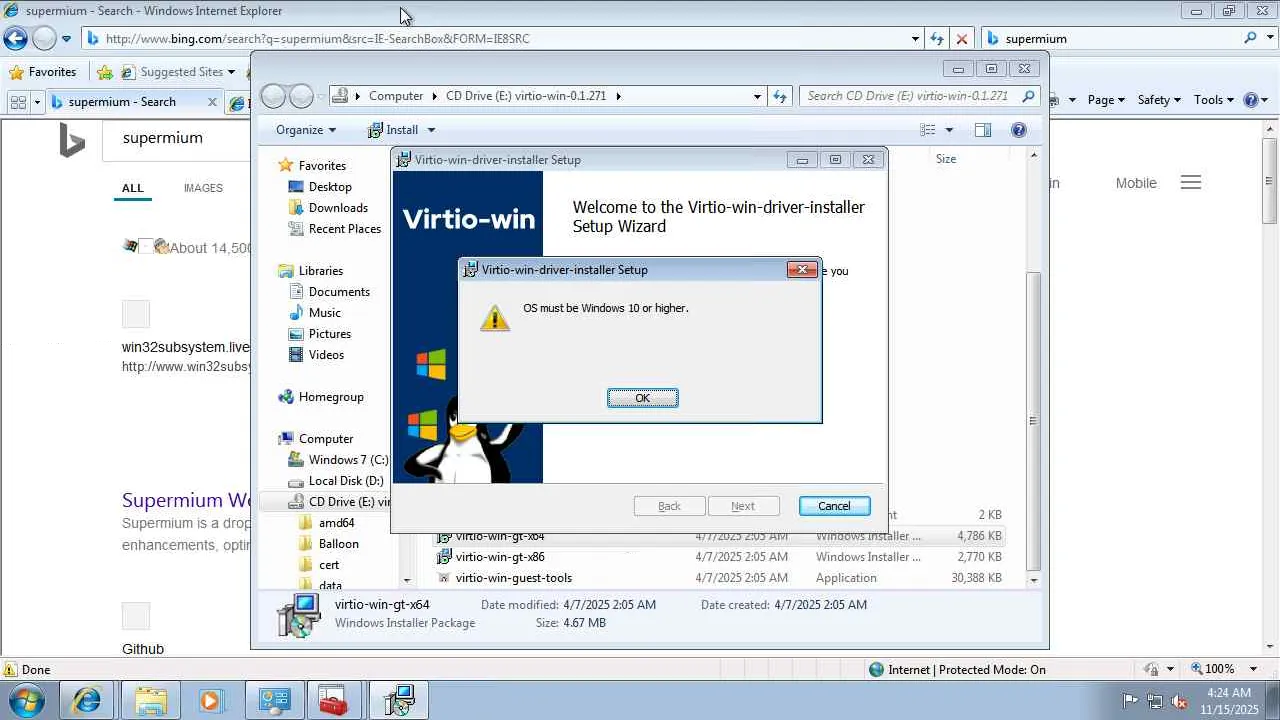Click Install in the Explorer toolbar

point(392,130)
